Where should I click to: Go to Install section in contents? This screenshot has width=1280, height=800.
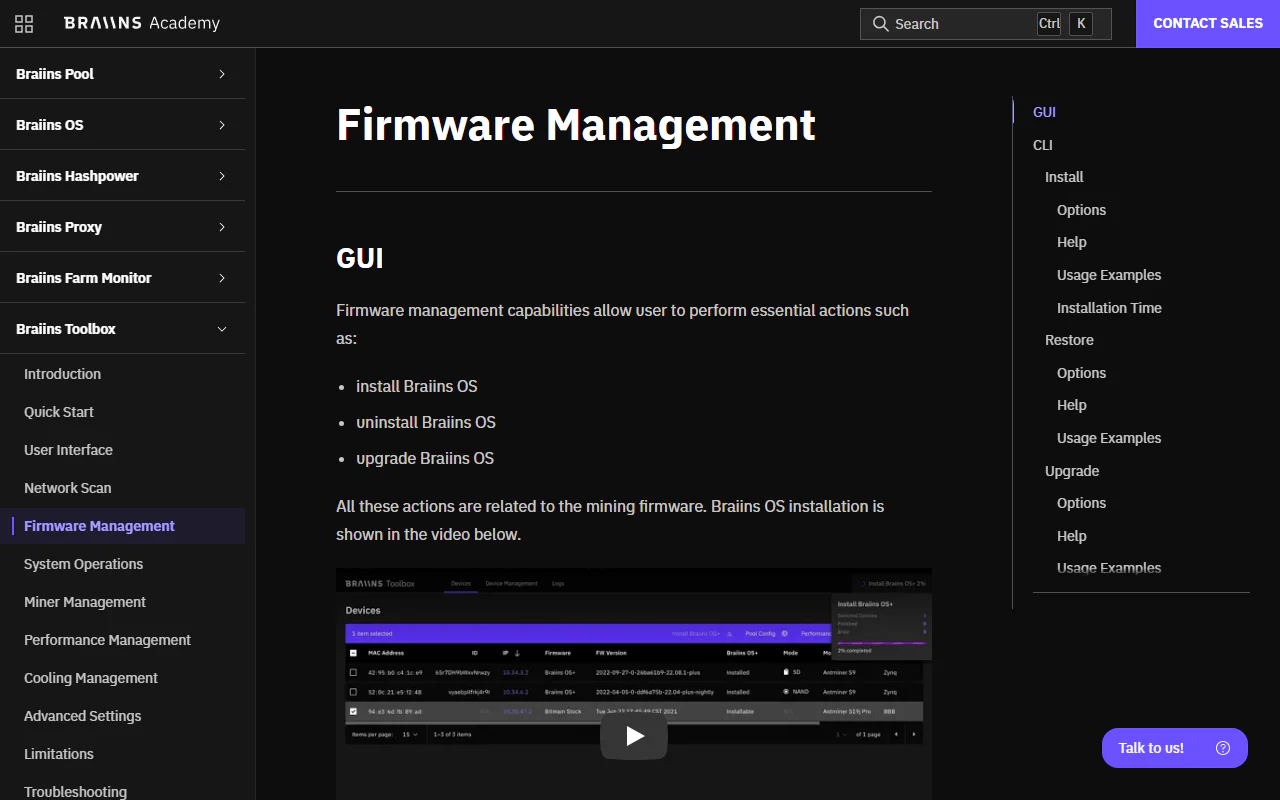[x=1064, y=177]
